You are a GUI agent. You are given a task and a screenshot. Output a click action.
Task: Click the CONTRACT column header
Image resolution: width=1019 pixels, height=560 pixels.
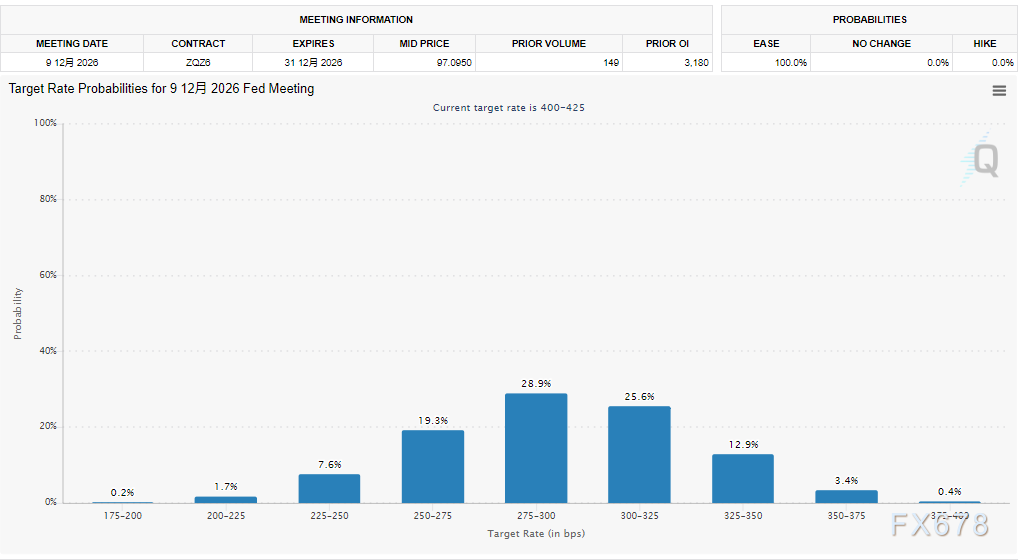(x=198, y=44)
